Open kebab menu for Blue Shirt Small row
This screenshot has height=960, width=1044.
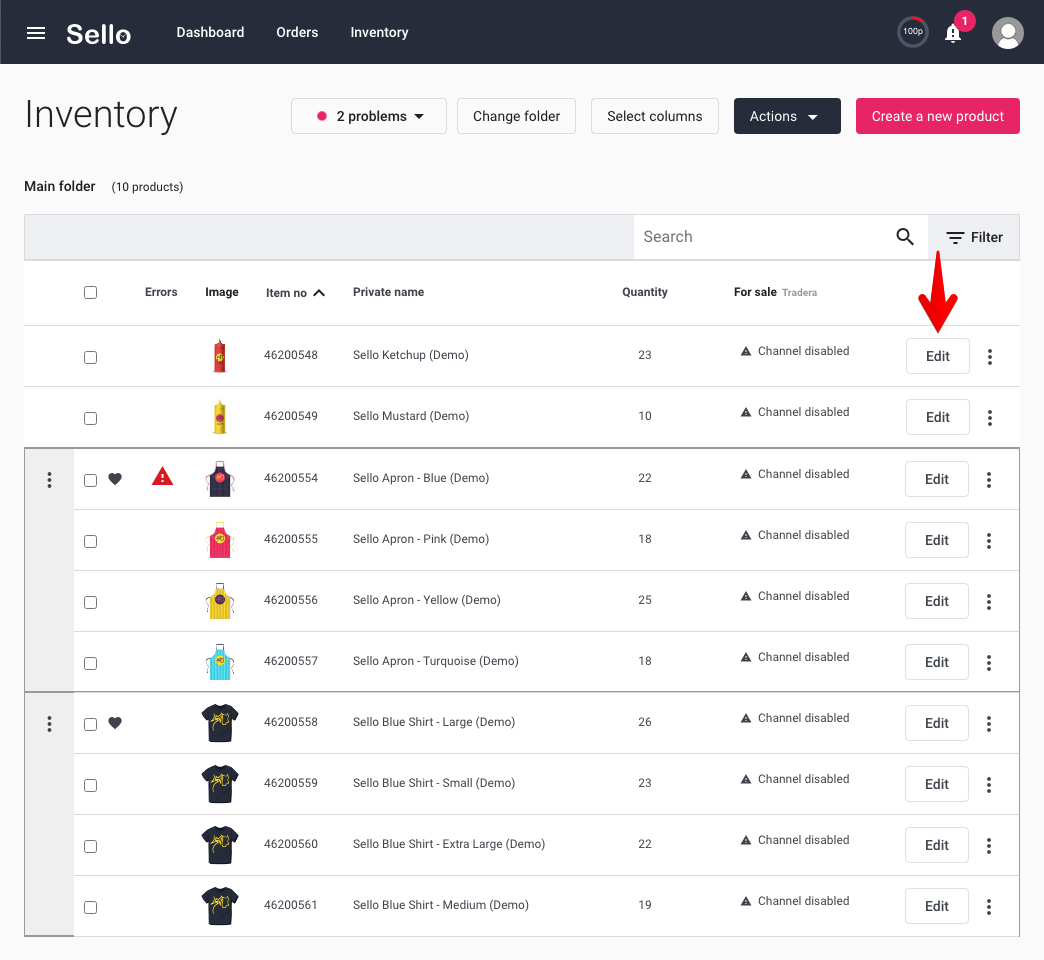[989, 785]
